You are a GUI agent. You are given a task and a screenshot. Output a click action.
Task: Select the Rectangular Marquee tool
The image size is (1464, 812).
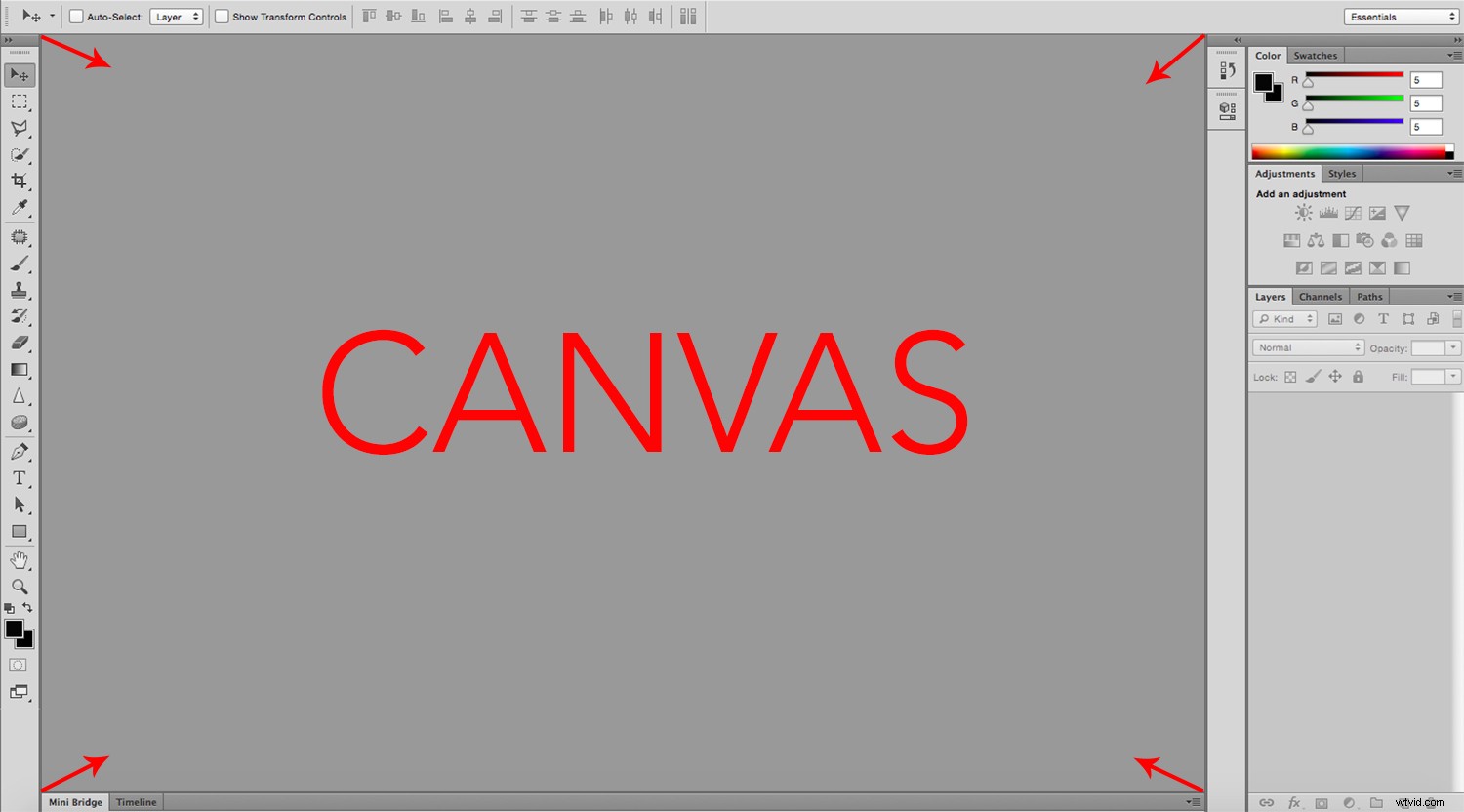[x=19, y=101]
